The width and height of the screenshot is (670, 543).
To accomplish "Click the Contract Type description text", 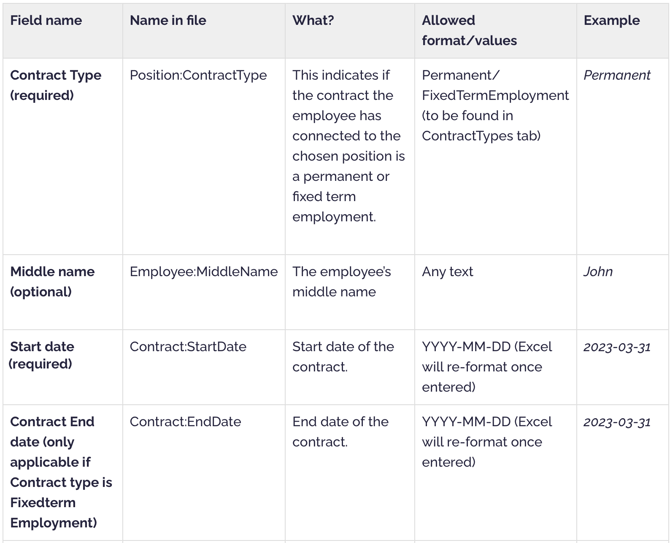I will pos(348,145).
